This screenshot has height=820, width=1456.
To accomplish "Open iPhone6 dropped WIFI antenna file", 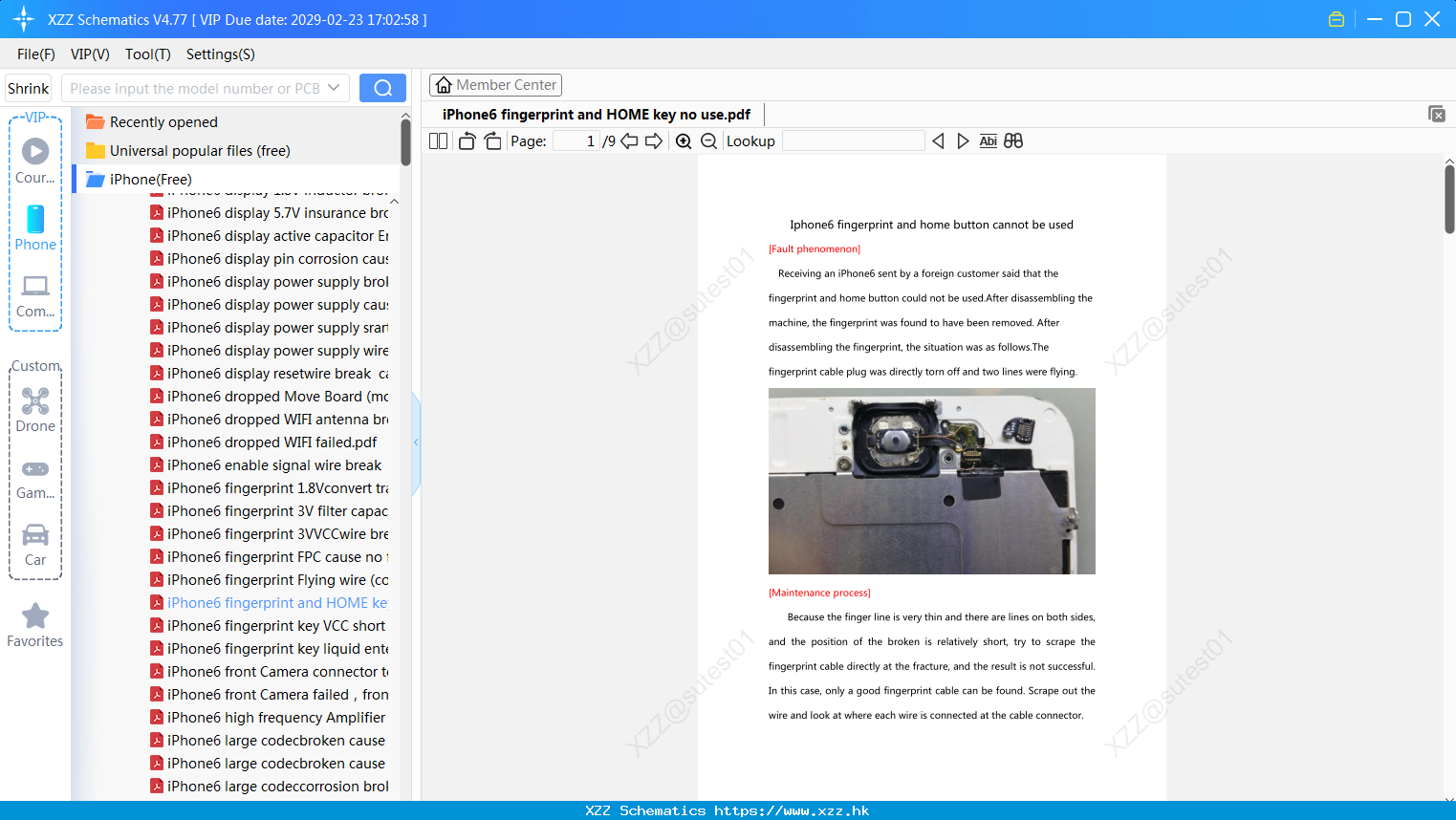I will [x=270, y=420].
